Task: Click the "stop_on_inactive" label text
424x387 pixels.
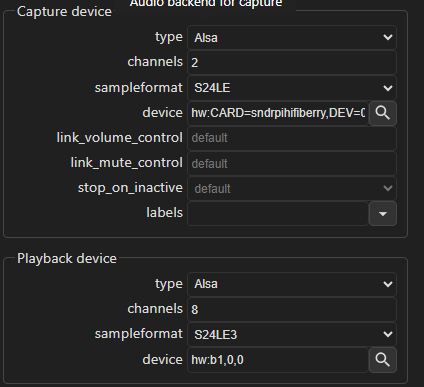Action: click(x=130, y=188)
